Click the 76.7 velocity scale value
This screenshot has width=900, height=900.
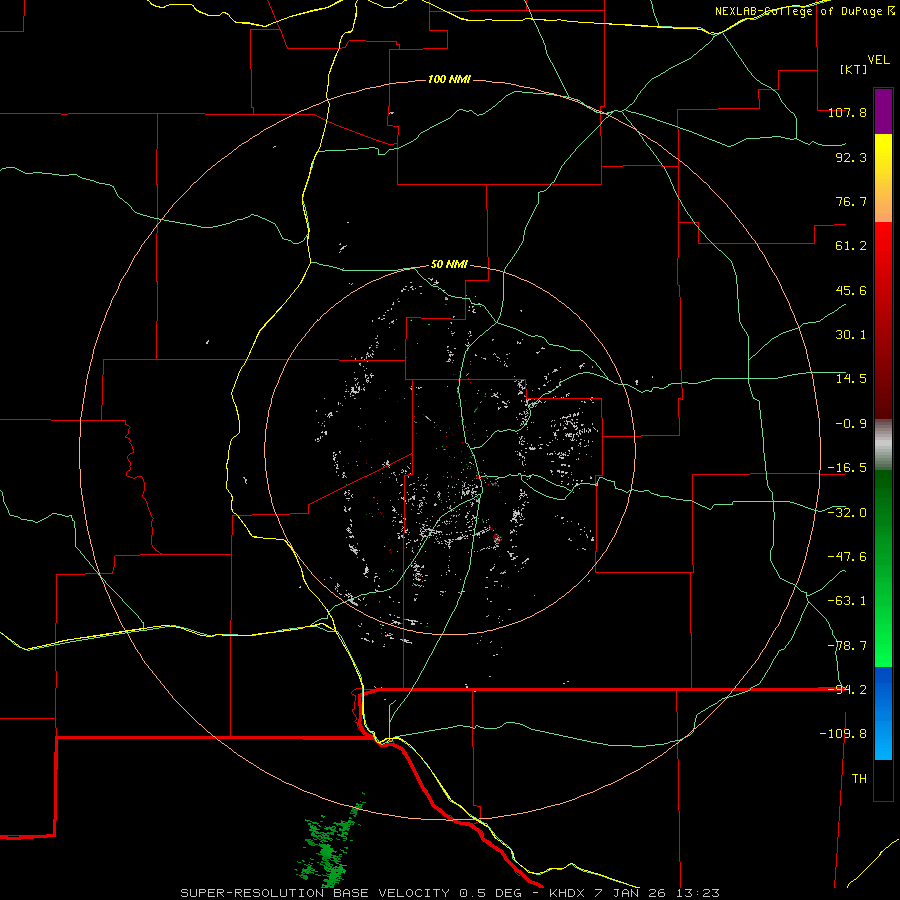coord(851,201)
